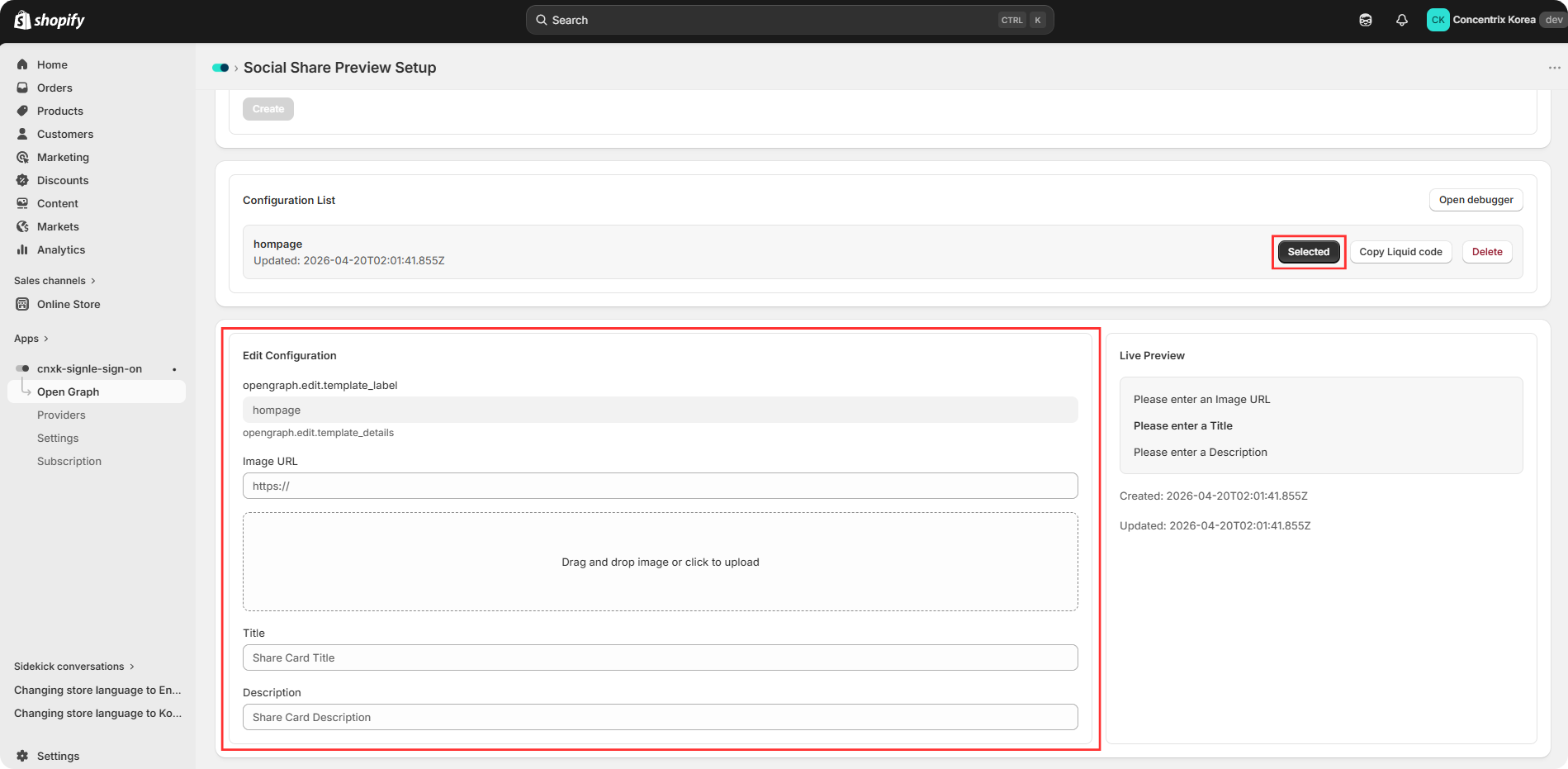Open the Marketing target icon
Image resolution: width=1568 pixels, height=769 pixels.
click(22, 157)
